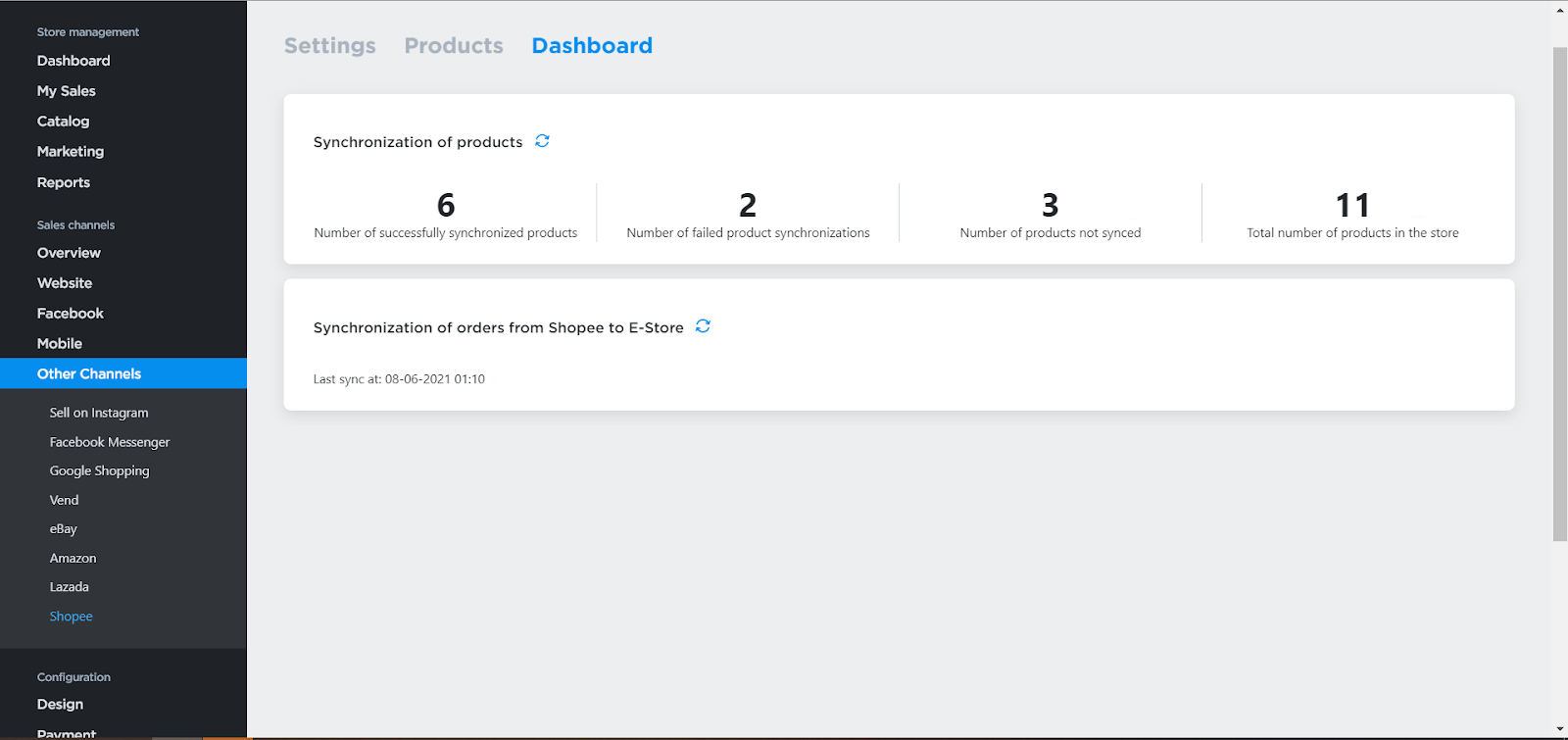Open the Lazada channel
The height and width of the screenshot is (740, 1568).
click(70, 586)
